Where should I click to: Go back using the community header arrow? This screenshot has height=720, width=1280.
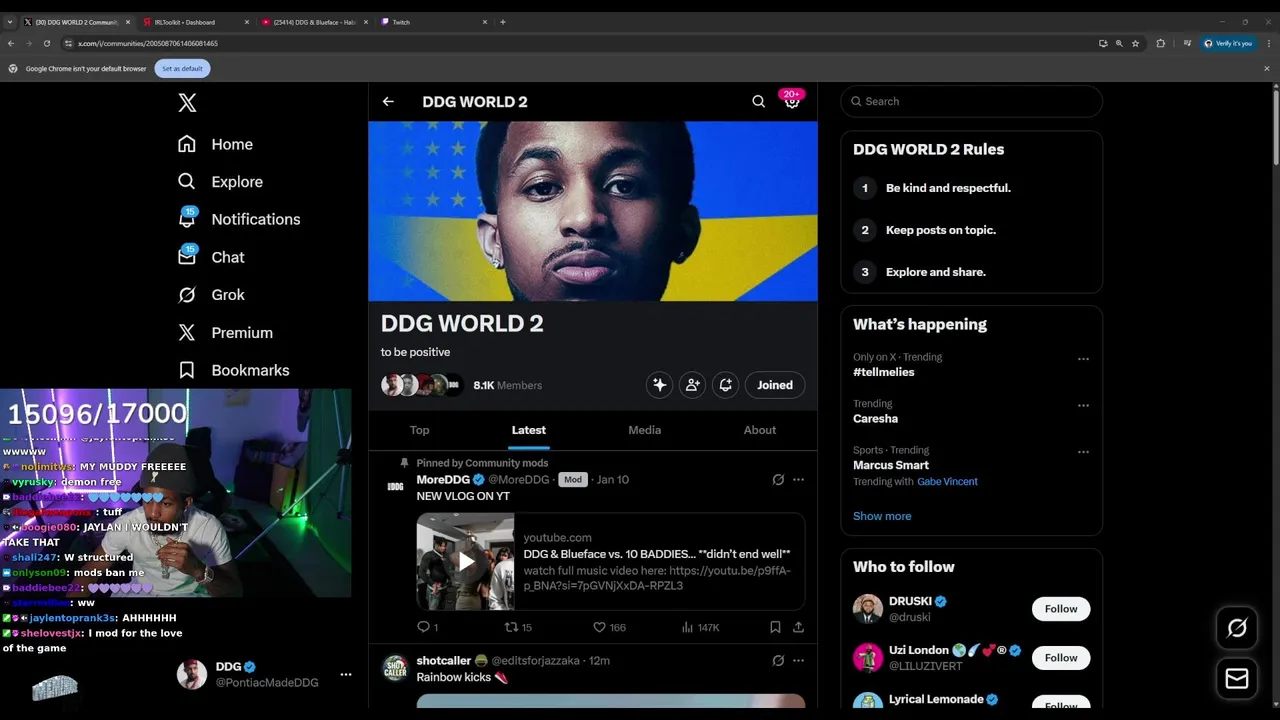point(388,101)
